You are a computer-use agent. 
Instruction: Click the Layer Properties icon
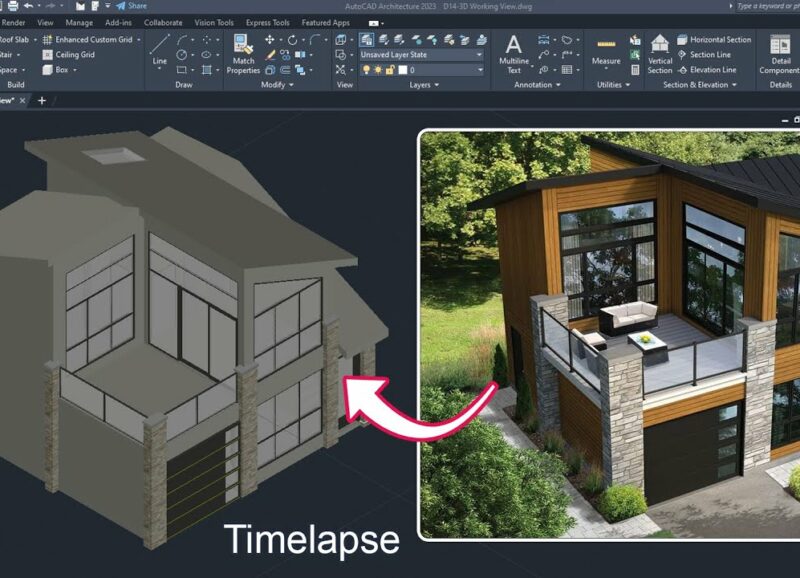click(366, 39)
